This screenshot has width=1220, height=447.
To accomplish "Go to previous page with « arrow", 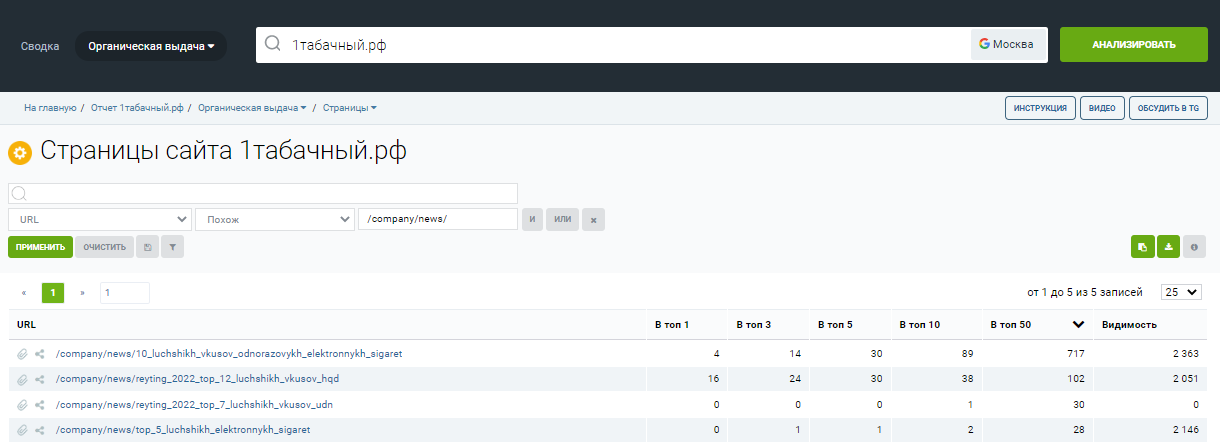I will coord(24,293).
